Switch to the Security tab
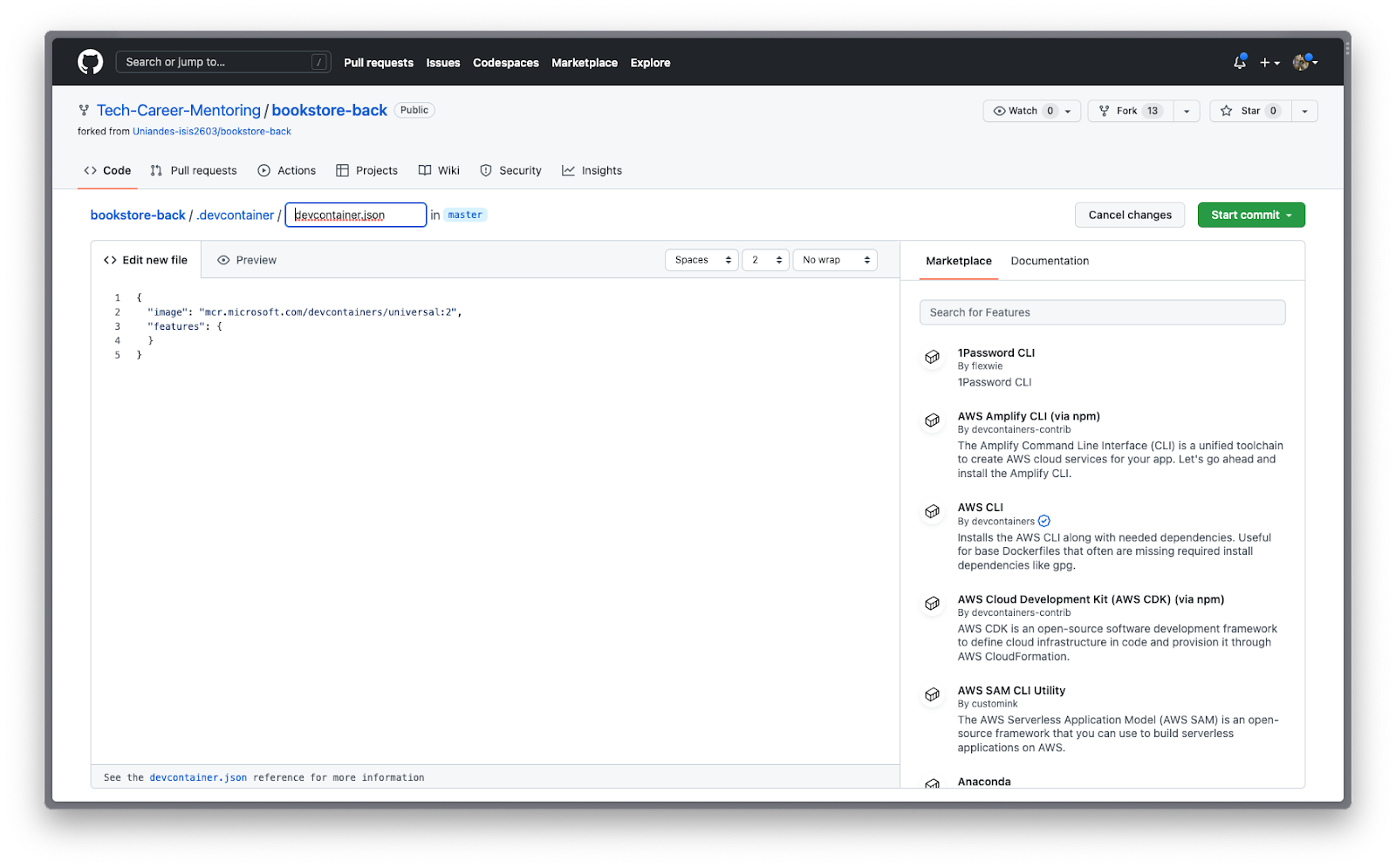This screenshot has width=1396, height=868. (x=511, y=170)
